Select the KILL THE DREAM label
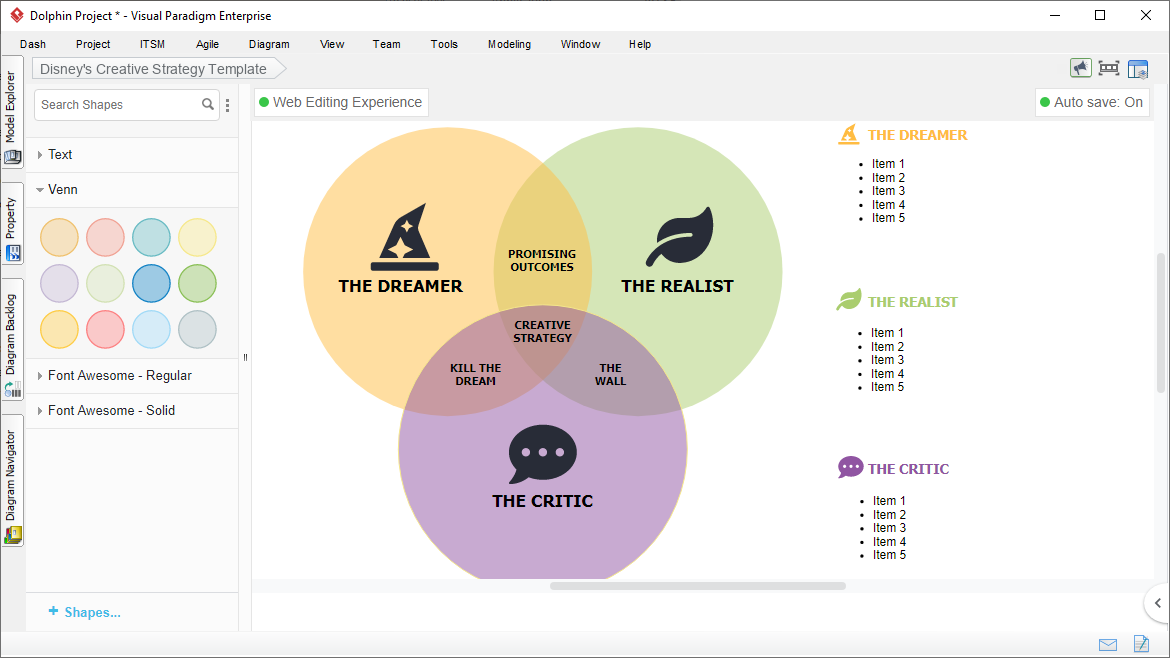1170x658 pixels. pos(475,375)
